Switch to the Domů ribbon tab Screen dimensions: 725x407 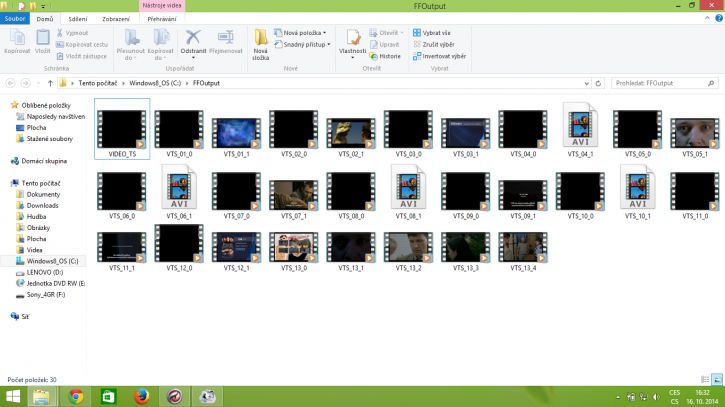tap(45, 19)
